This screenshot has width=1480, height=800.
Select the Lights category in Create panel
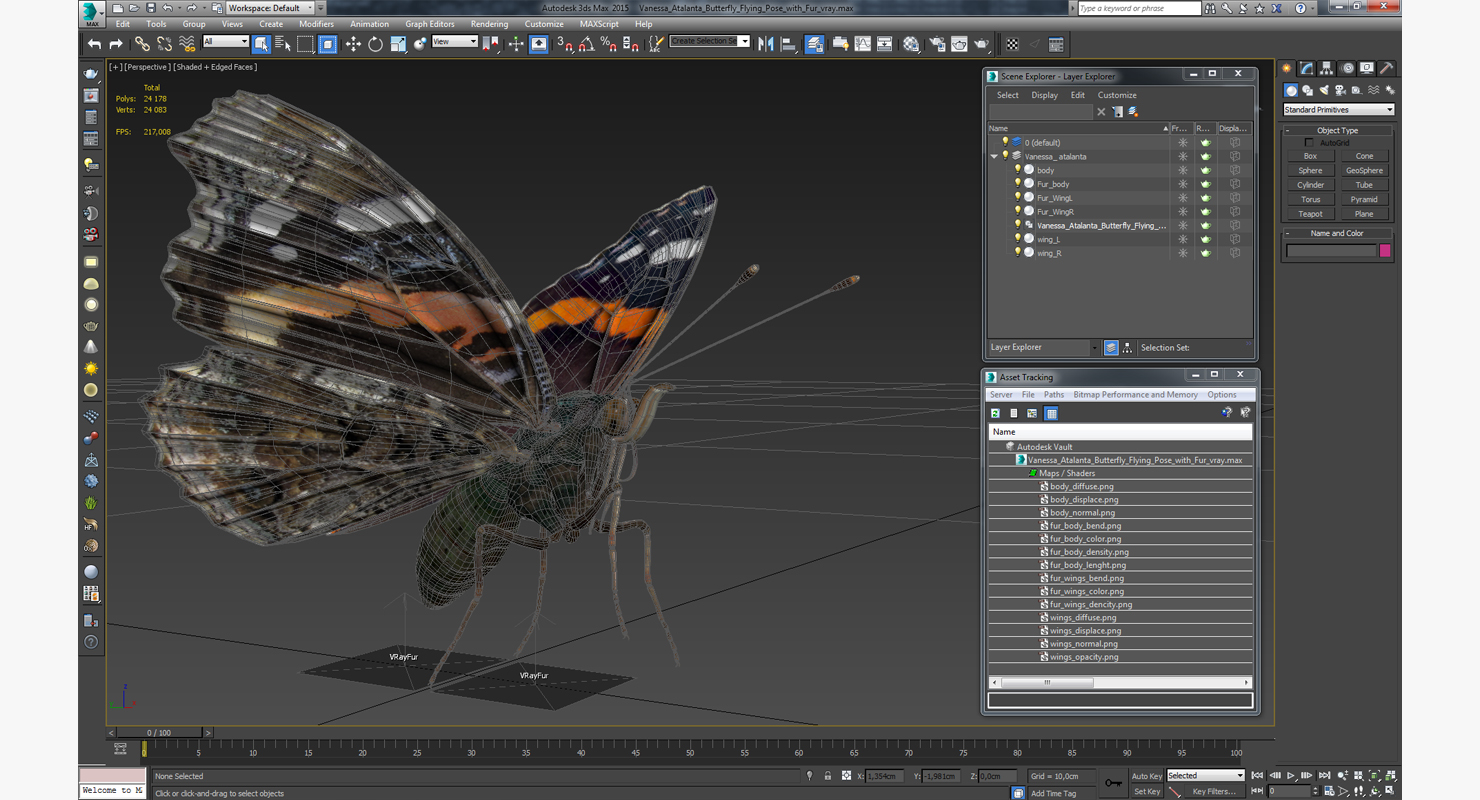point(1324,90)
